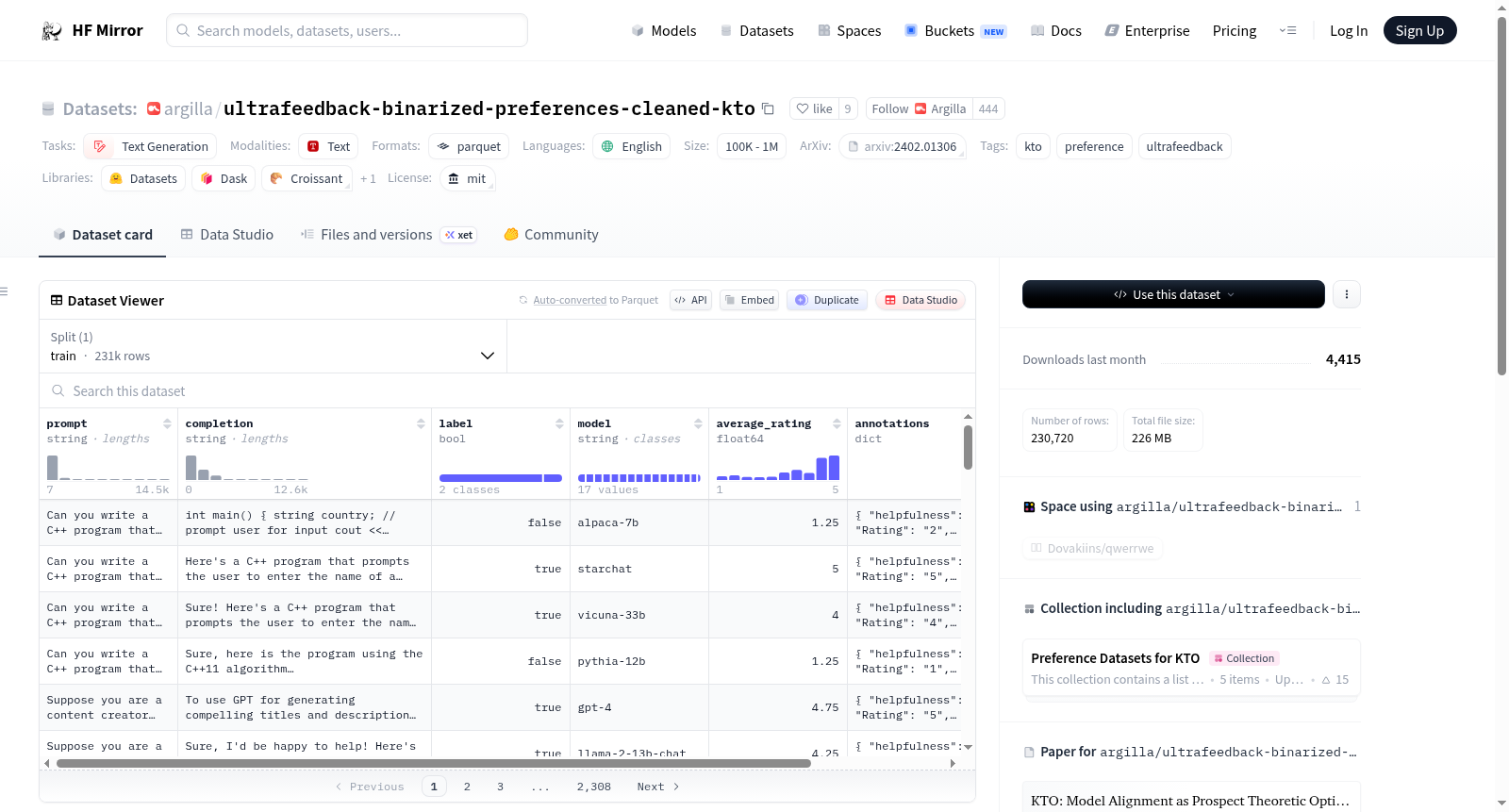Click the API button in Dataset Viewer
The image size is (1509, 812).
click(x=690, y=300)
